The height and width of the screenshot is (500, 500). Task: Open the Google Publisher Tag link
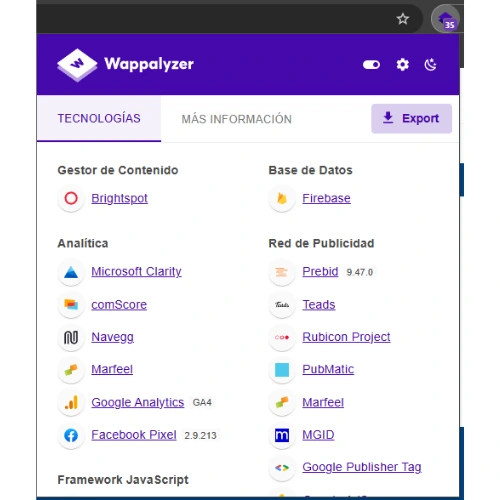tap(362, 467)
